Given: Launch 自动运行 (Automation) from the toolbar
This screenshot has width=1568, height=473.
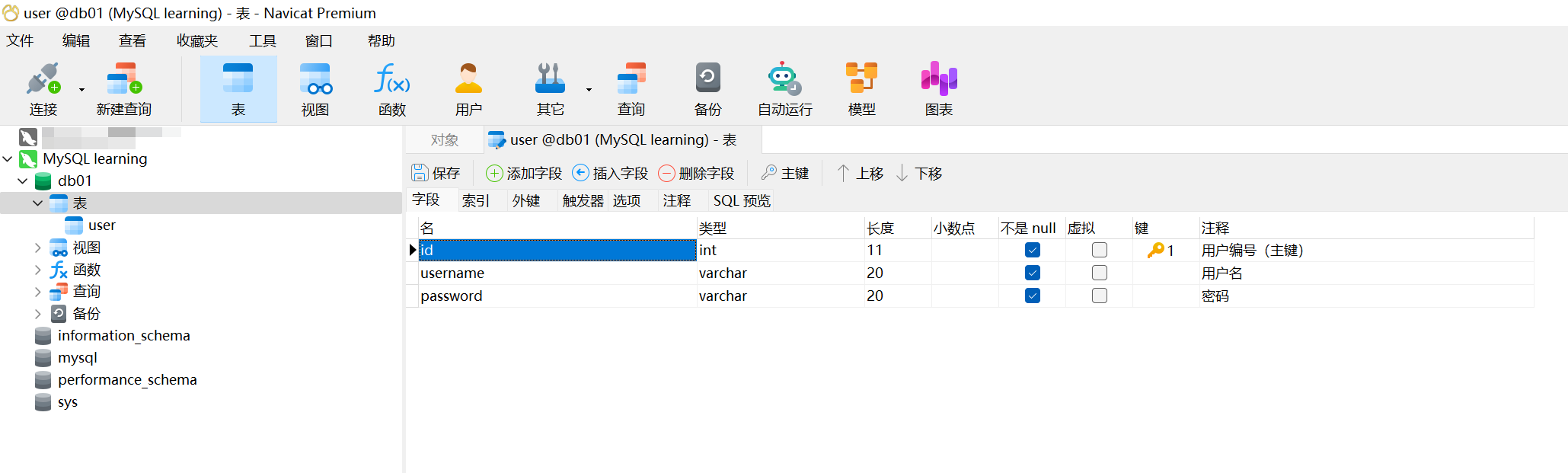Looking at the screenshot, I should [x=784, y=89].
